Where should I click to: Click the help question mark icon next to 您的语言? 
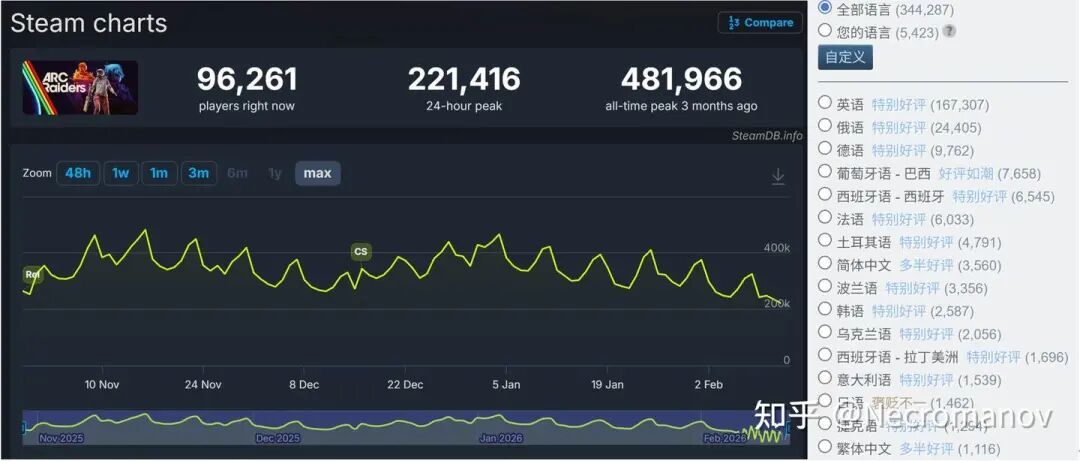click(x=949, y=32)
